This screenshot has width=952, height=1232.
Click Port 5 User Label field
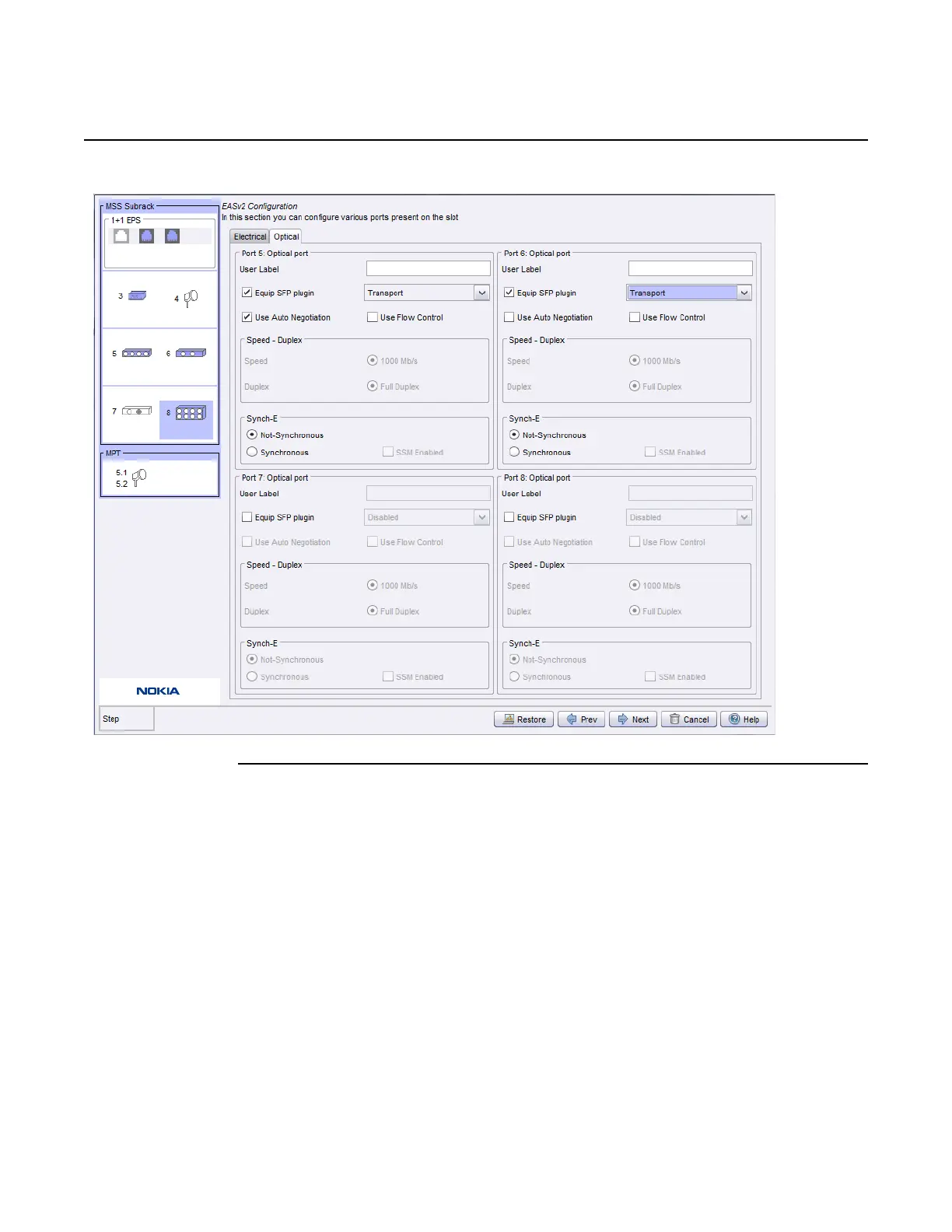click(428, 268)
